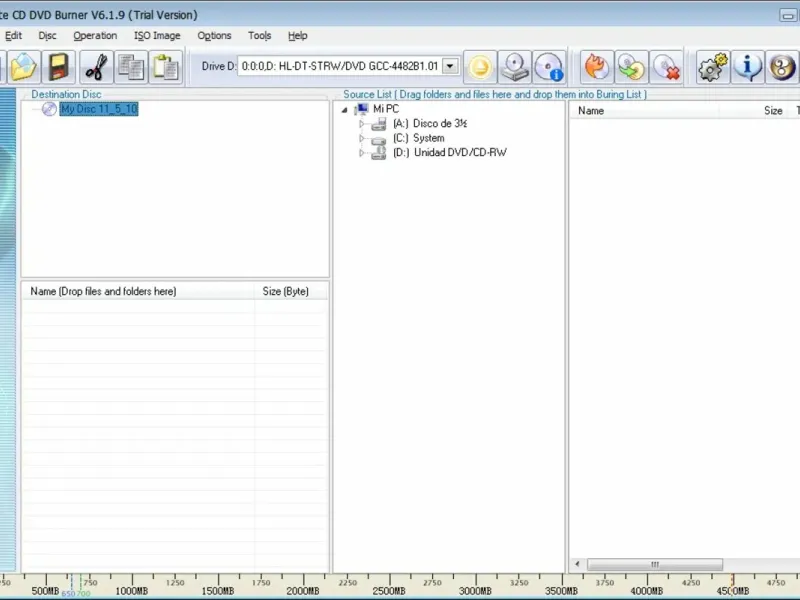Click the drive on disc tray icon
The width and height of the screenshot is (800, 600).
[x=515, y=67]
